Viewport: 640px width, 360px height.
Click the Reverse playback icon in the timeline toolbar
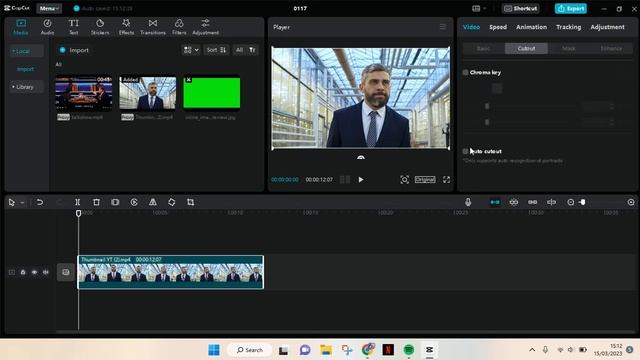(x=134, y=202)
